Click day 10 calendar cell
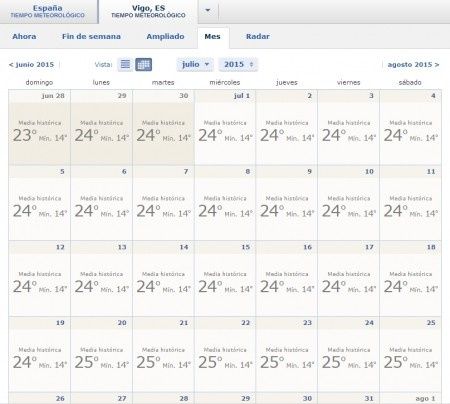 click(x=349, y=203)
